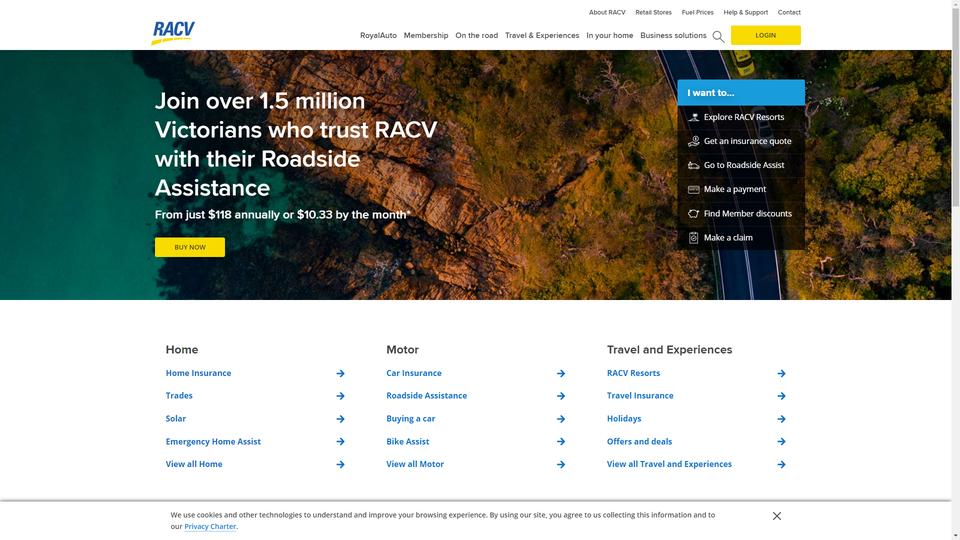The image size is (960, 540).
Task: Open the View all Motor link
Action: (x=415, y=464)
